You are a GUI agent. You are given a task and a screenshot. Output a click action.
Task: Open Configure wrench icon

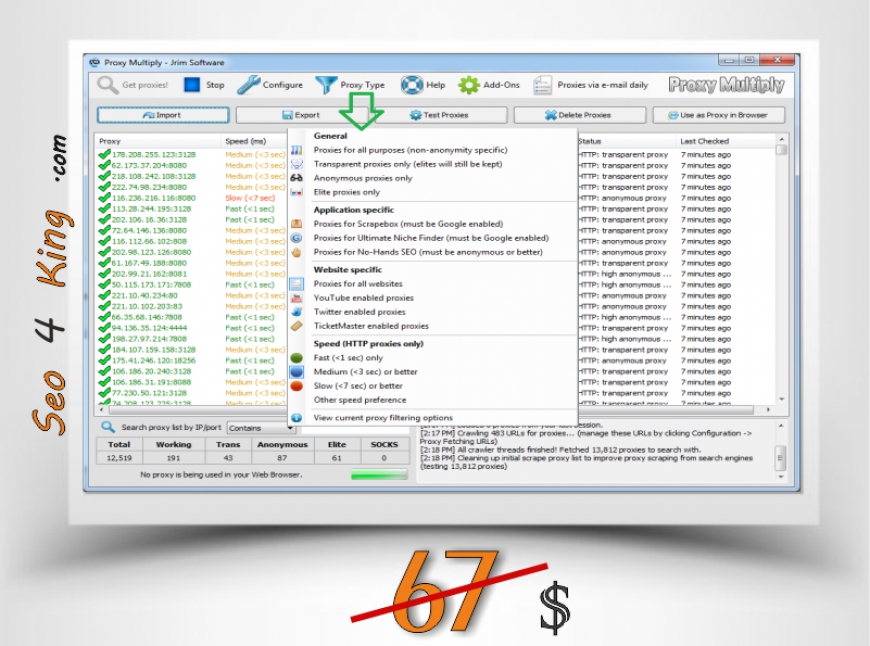coord(248,85)
